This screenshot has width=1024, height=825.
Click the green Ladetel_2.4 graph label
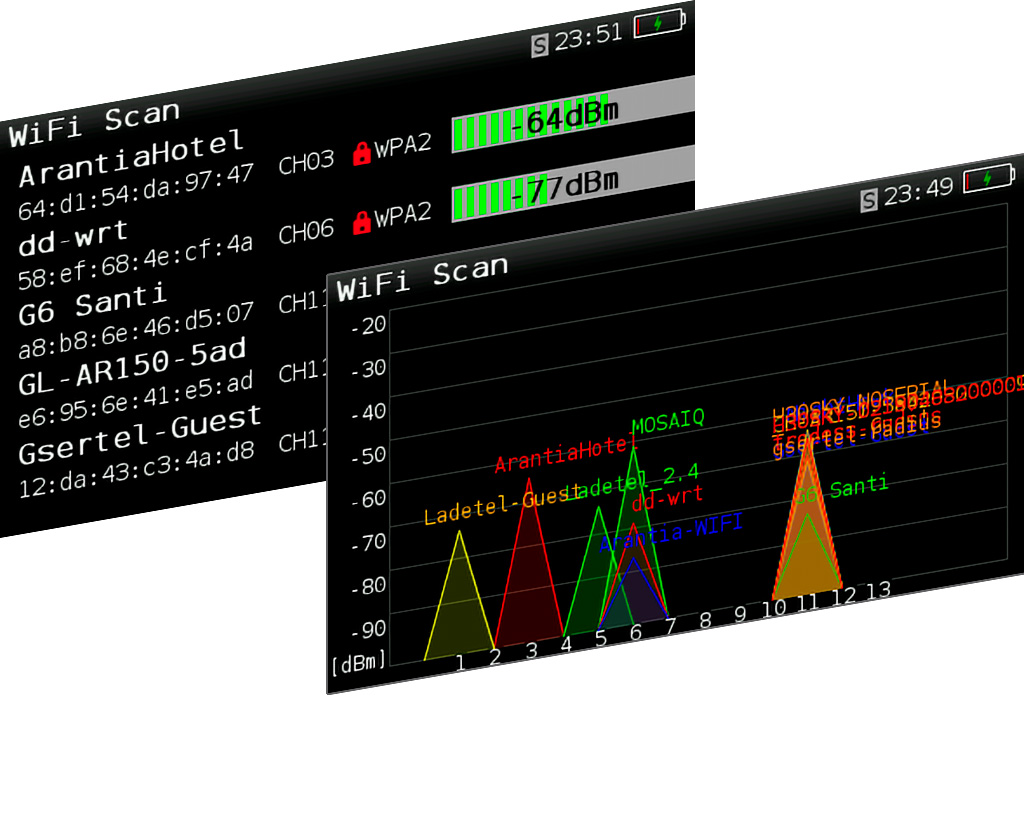634,485
